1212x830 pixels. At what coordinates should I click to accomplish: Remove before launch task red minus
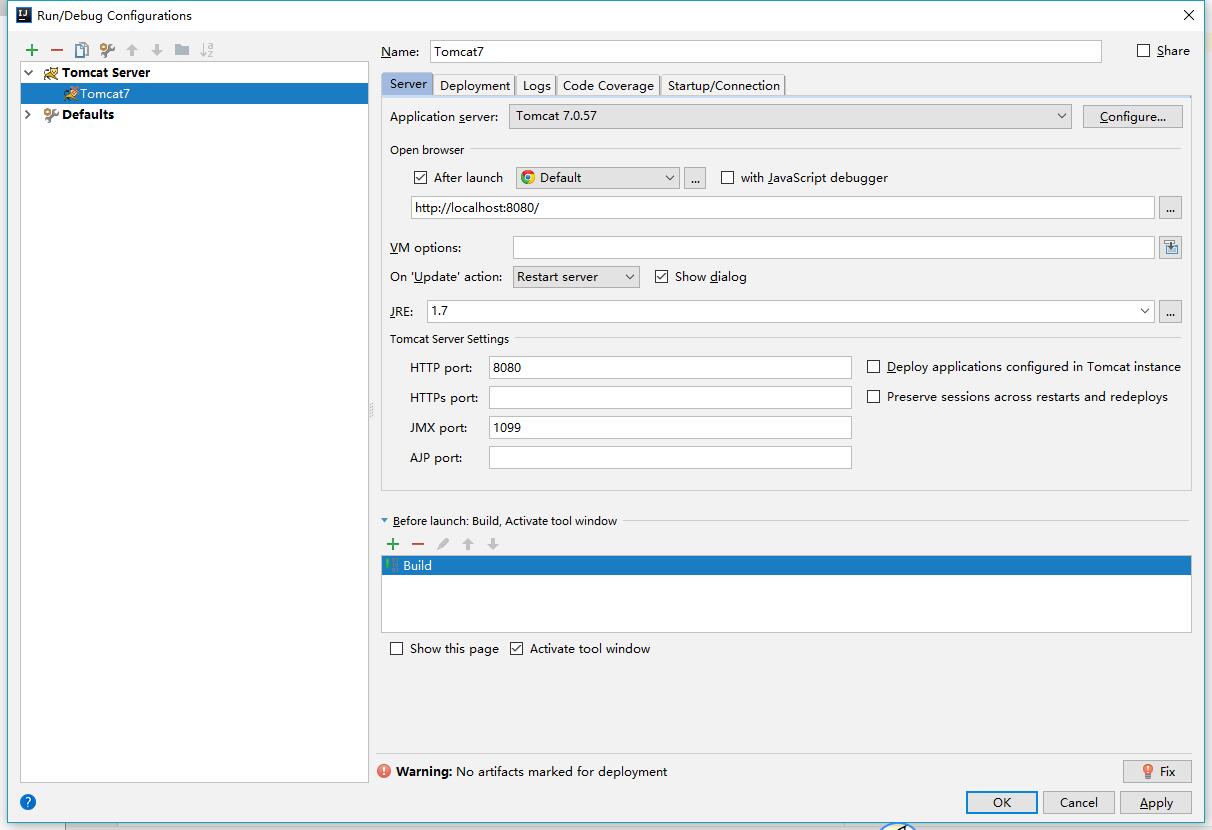click(418, 544)
